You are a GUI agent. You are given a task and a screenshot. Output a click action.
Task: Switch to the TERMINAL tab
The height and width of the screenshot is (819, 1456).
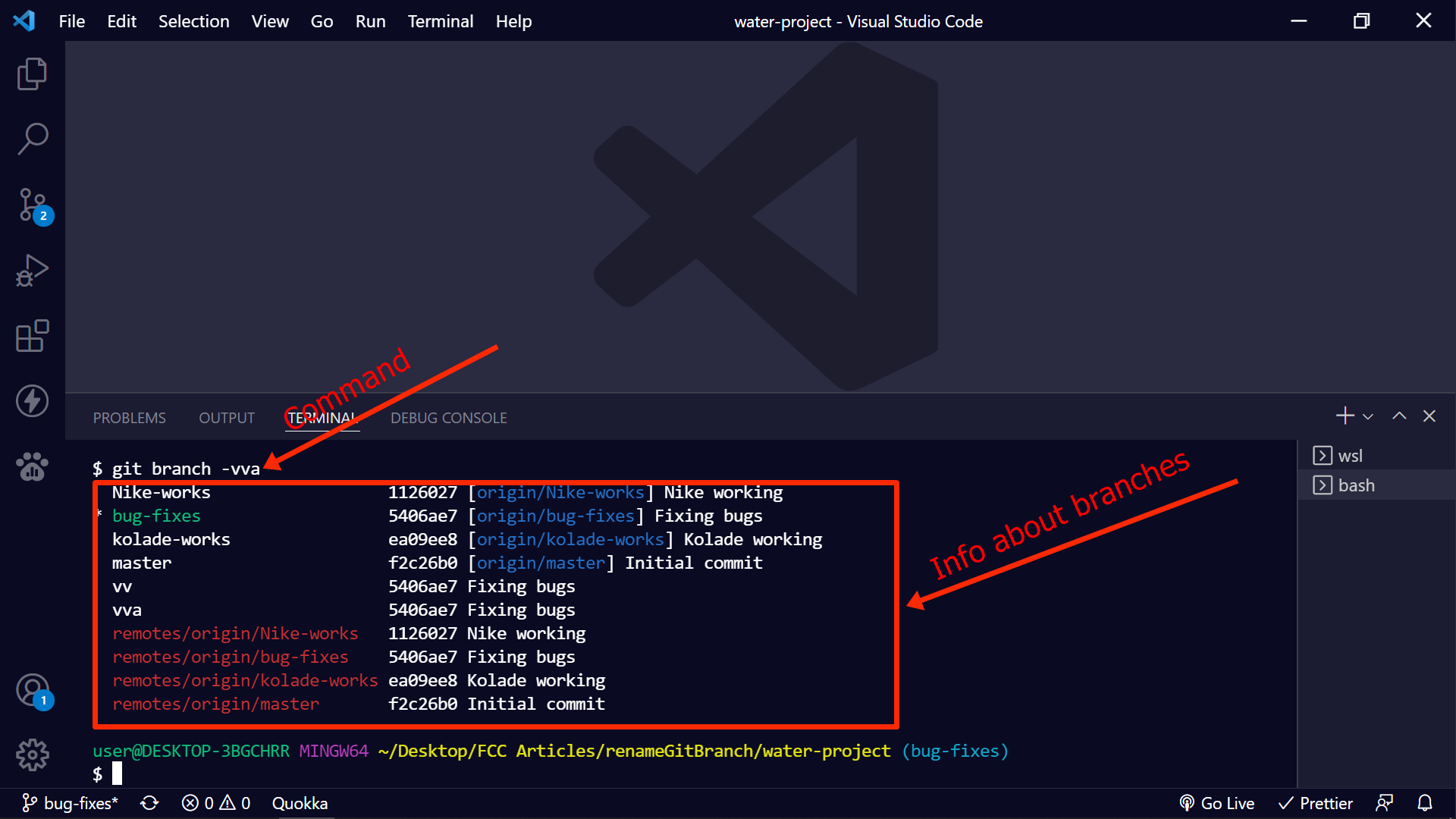click(322, 418)
